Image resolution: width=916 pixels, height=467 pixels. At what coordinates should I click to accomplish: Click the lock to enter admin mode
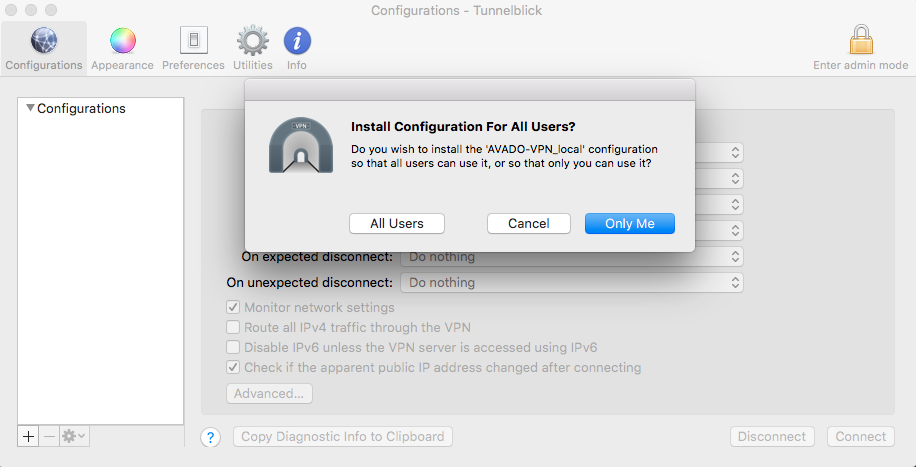click(x=861, y=45)
